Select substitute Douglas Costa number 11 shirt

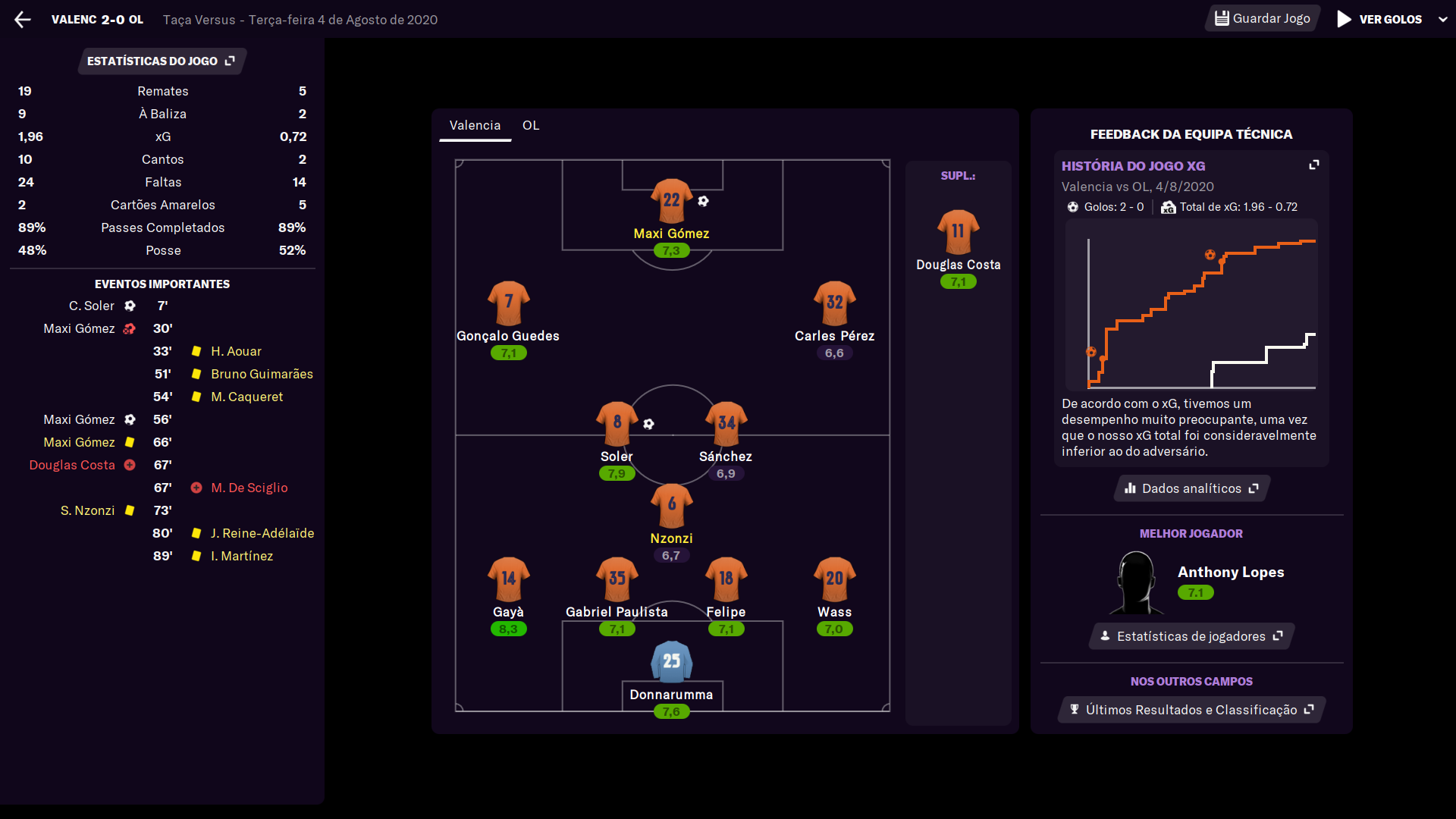(x=958, y=231)
